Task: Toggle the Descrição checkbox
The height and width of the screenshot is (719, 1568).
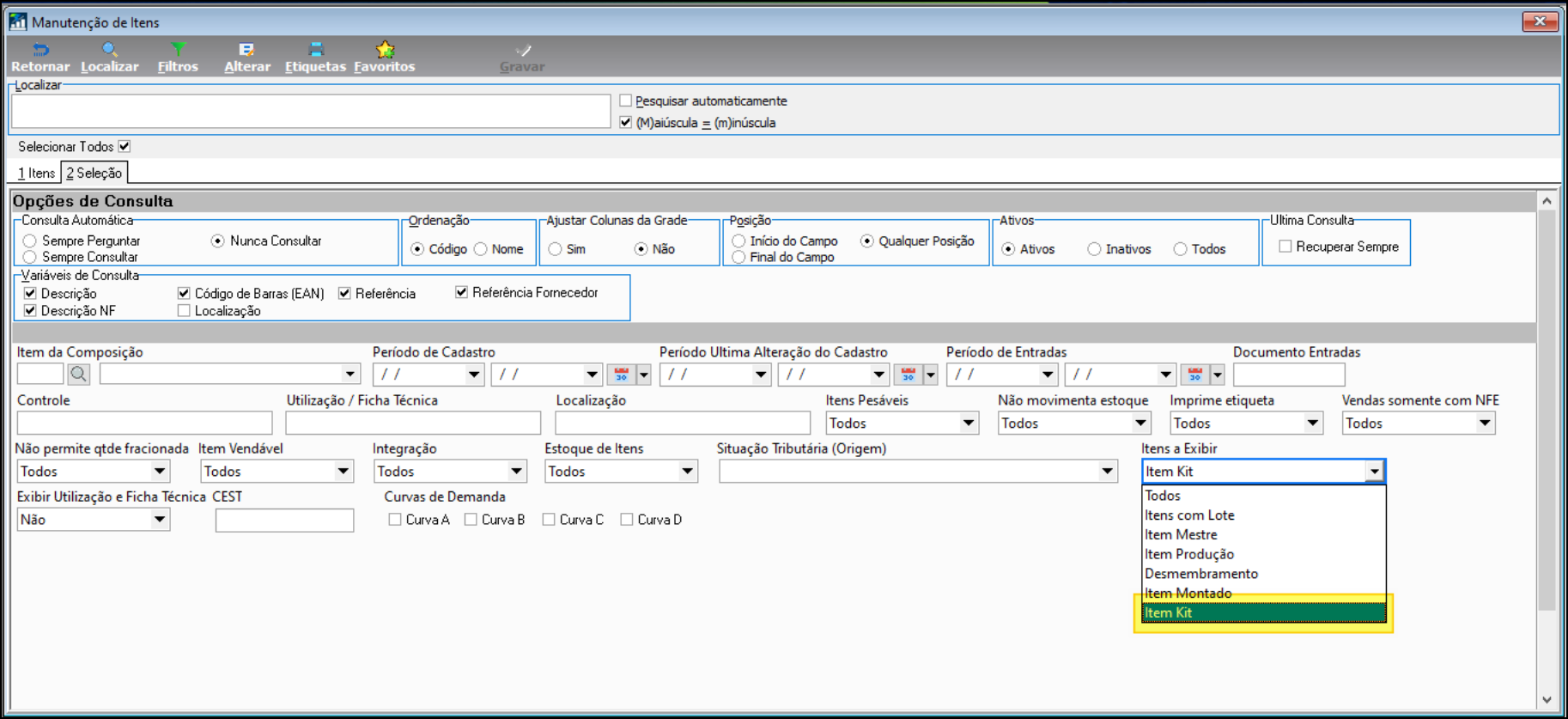Action: pos(30,294)
